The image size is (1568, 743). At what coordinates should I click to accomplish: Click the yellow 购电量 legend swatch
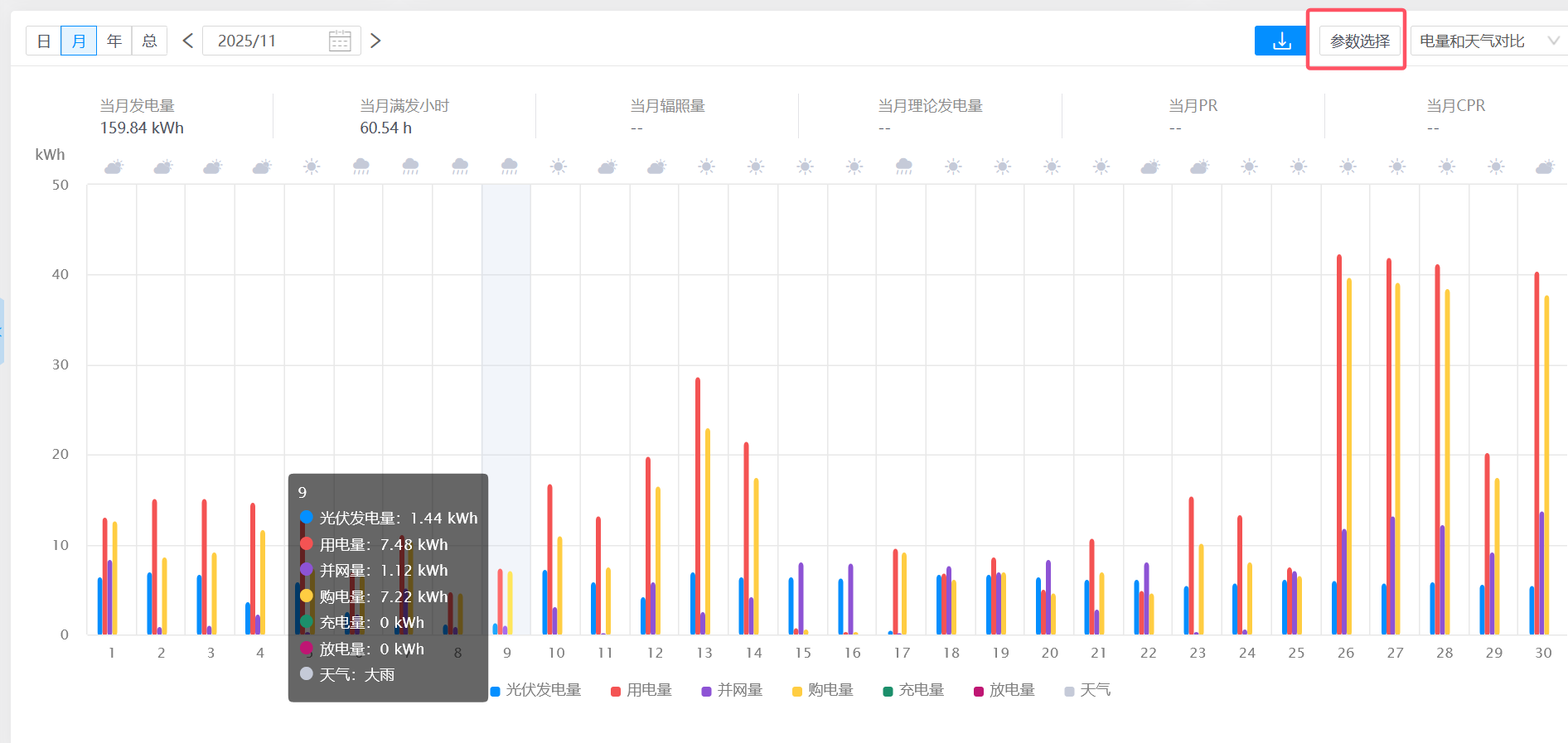tap(797, 691)
